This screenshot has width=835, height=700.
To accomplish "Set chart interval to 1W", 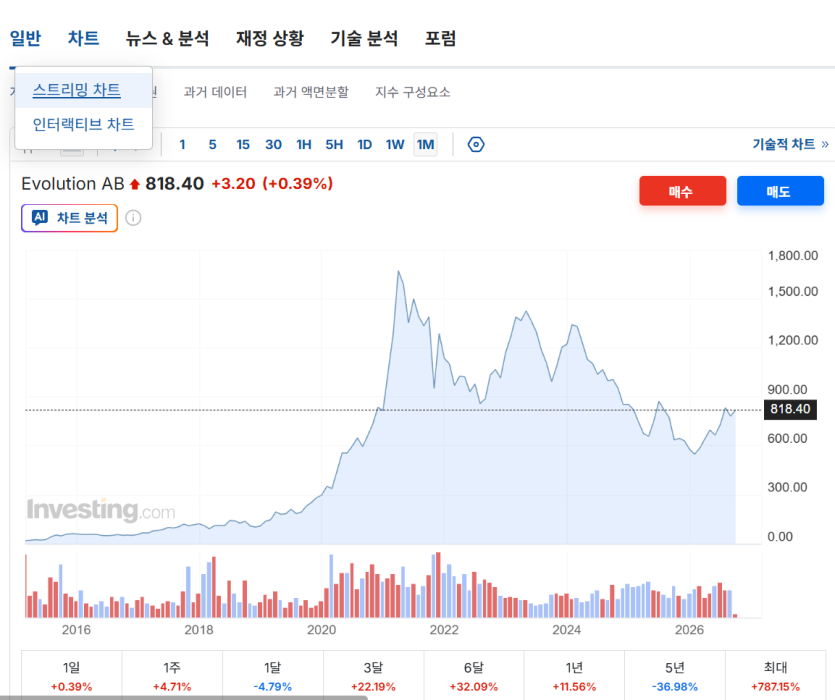I will coord(395,144).
